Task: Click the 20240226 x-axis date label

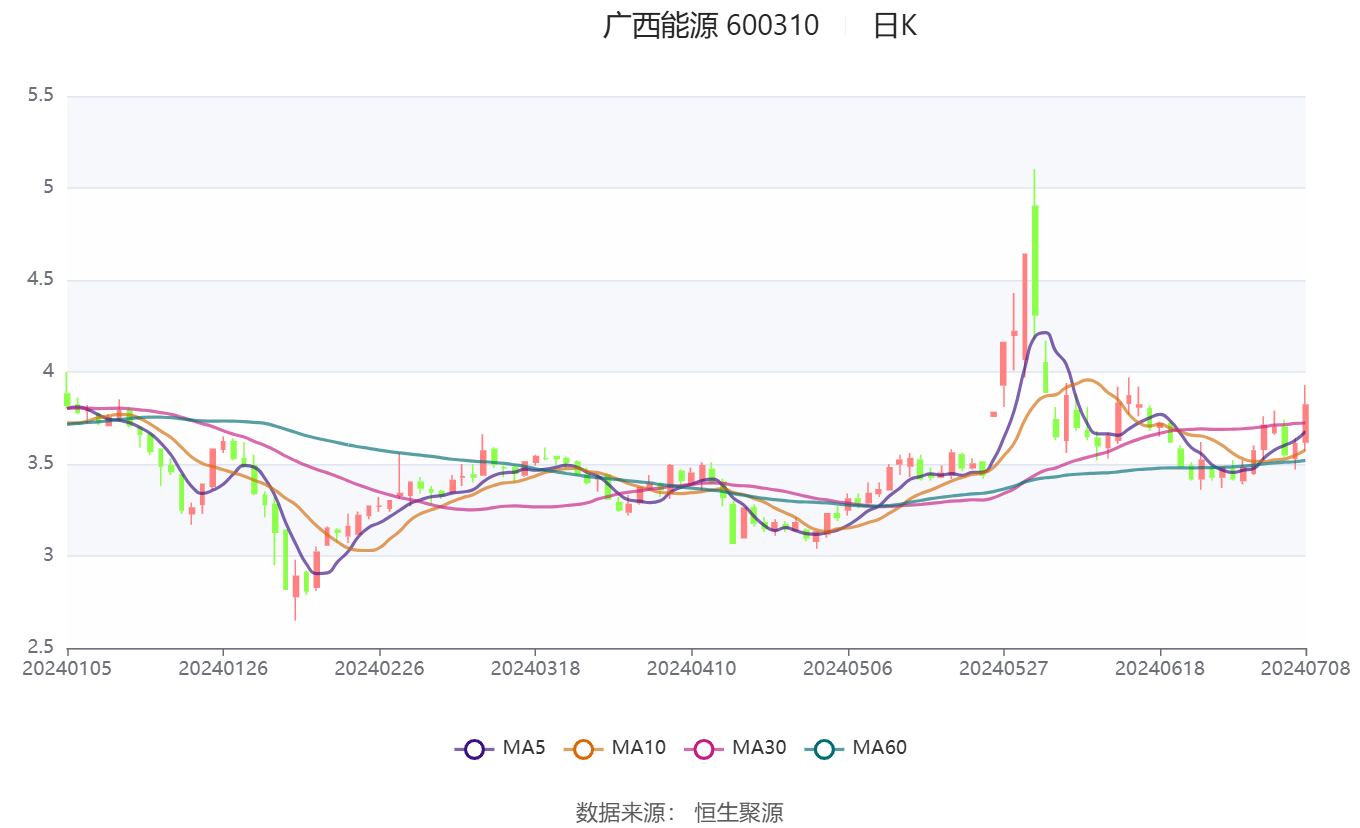Action: pyautogui.click(x=379, y=668)
